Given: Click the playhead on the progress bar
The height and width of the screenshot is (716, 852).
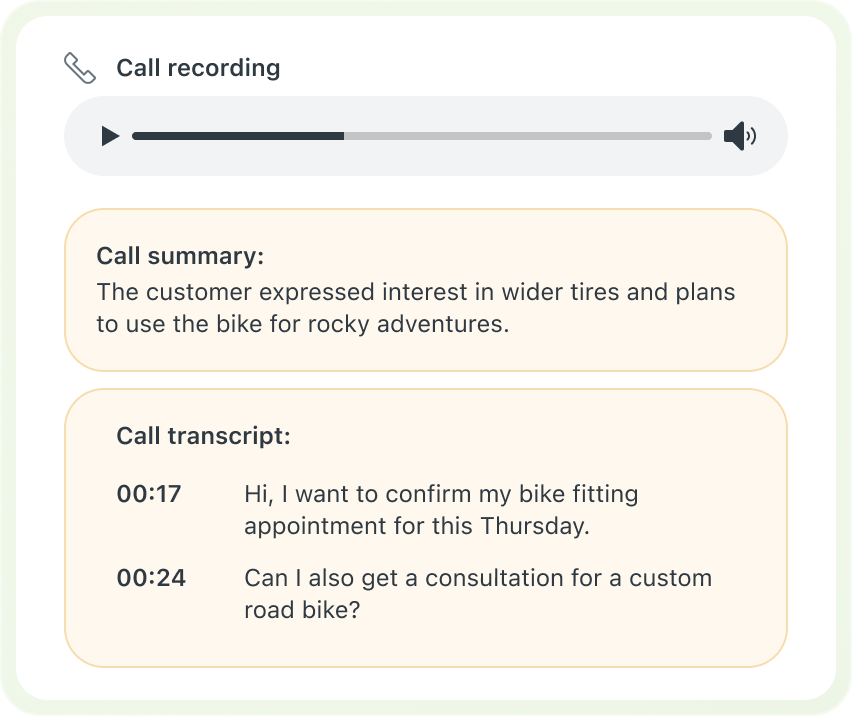Looking at the screenshot, I should (344, 136).
